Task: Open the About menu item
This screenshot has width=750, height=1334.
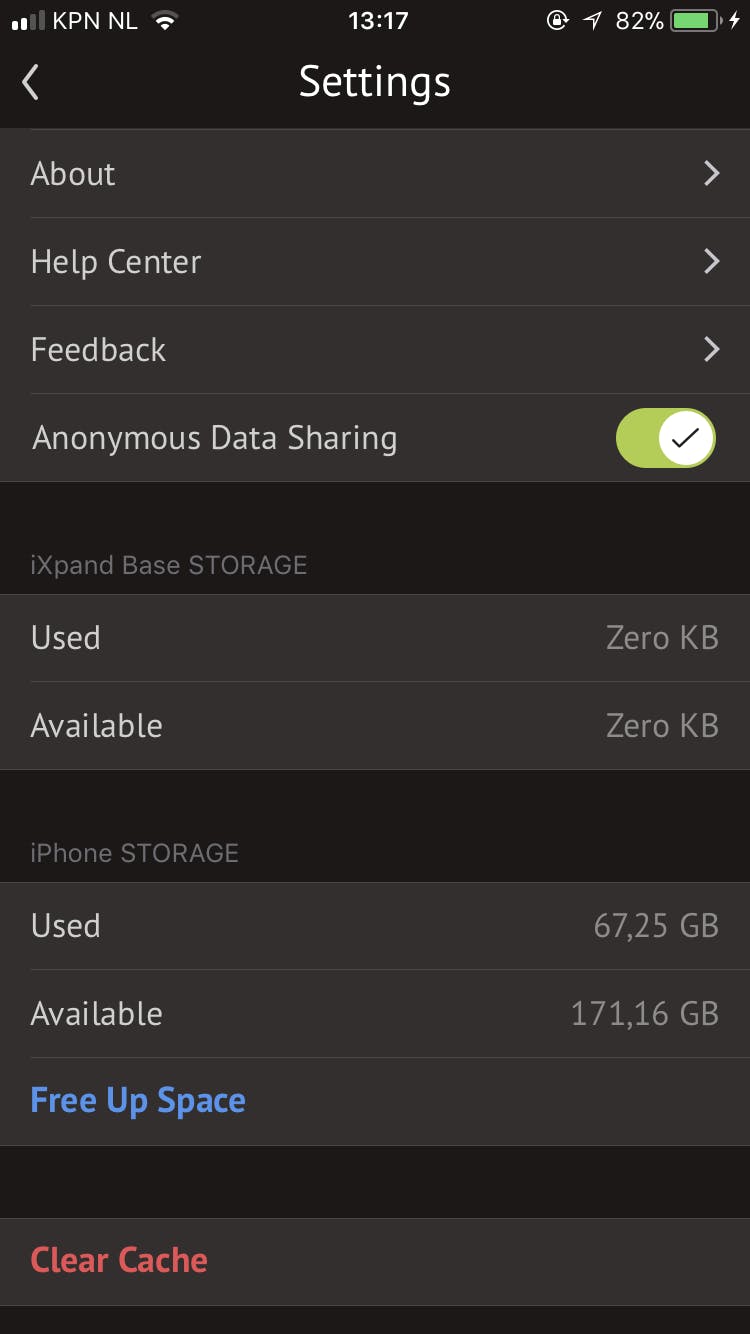Action: 73,174
